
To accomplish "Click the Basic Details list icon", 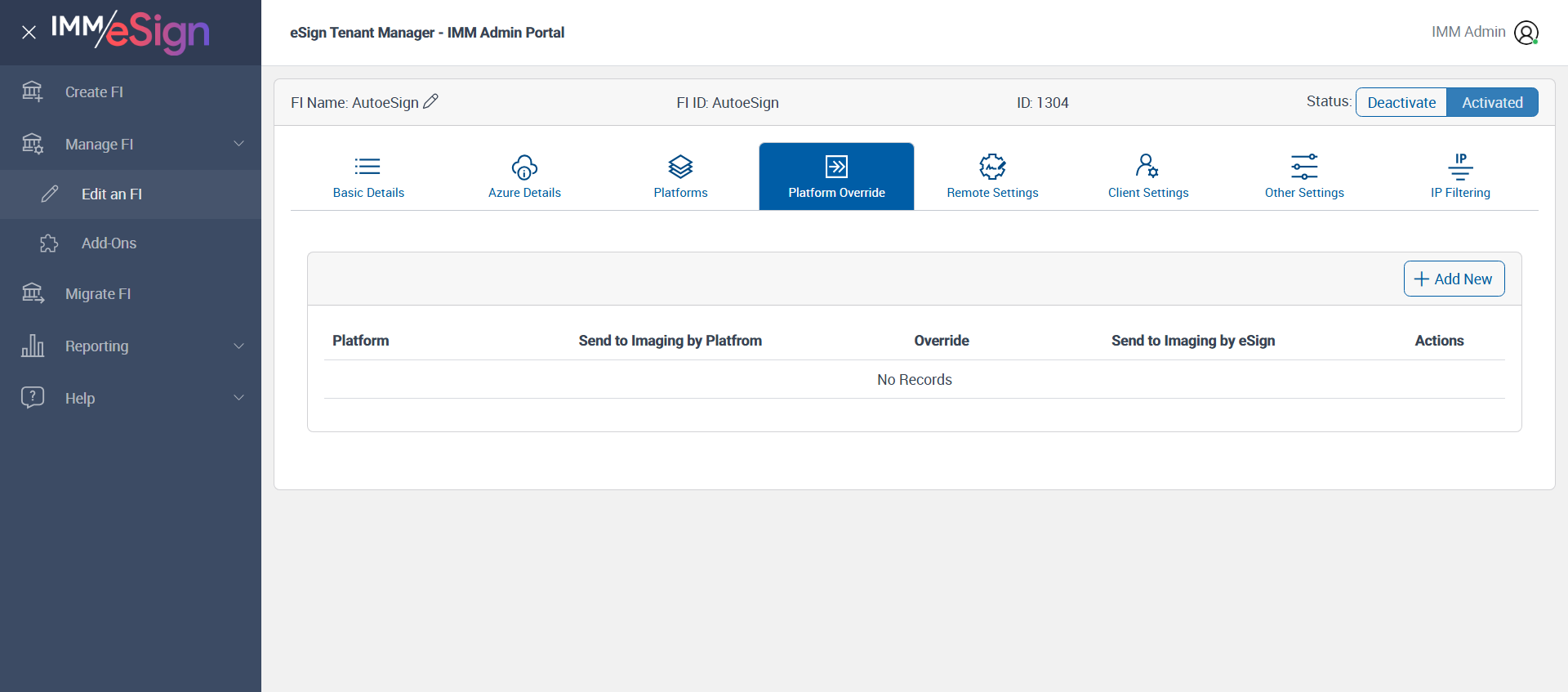I will pyautogui.click(x=367, y=167).
